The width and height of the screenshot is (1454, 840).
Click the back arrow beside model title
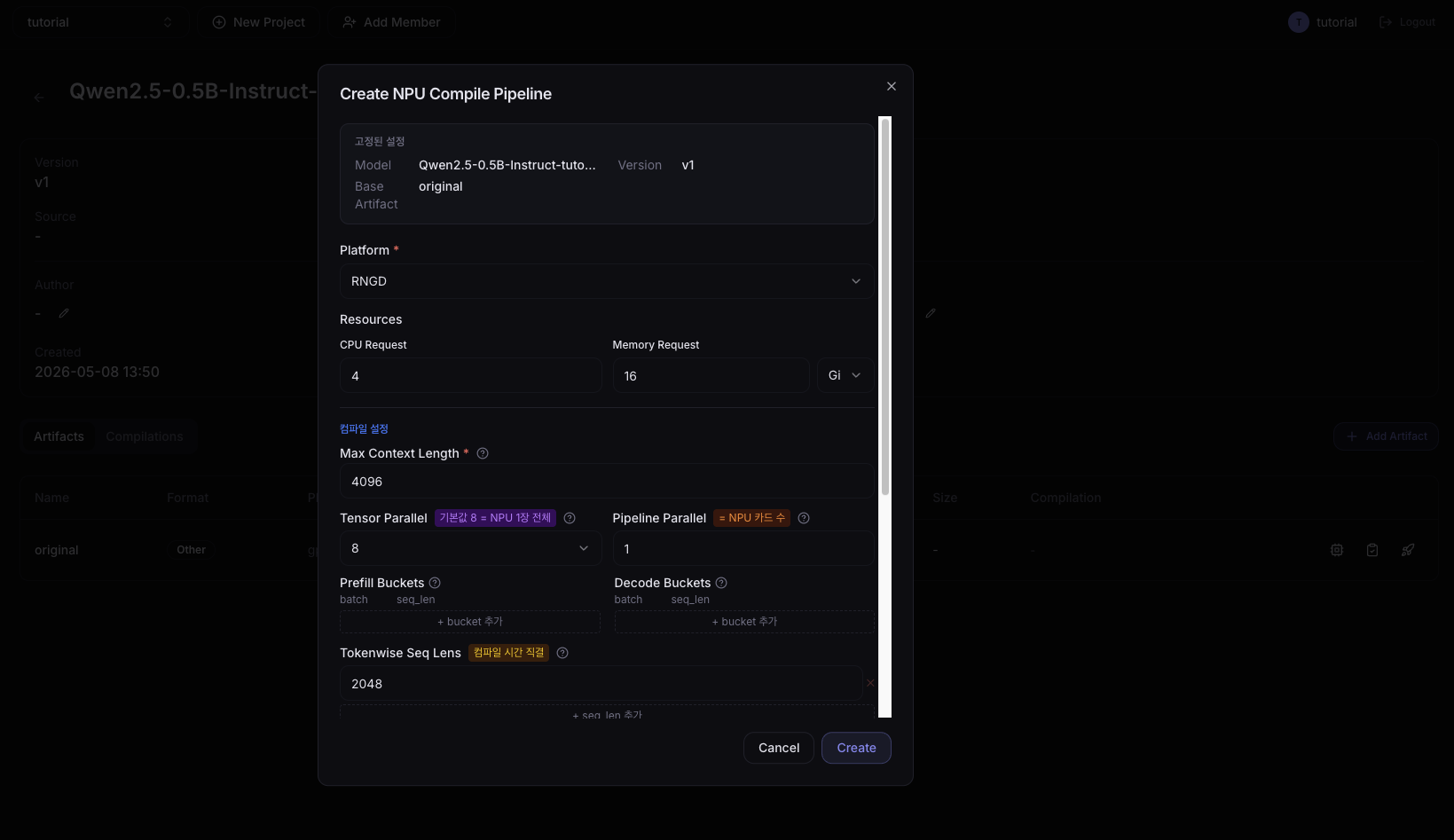[x=39, y=98]
